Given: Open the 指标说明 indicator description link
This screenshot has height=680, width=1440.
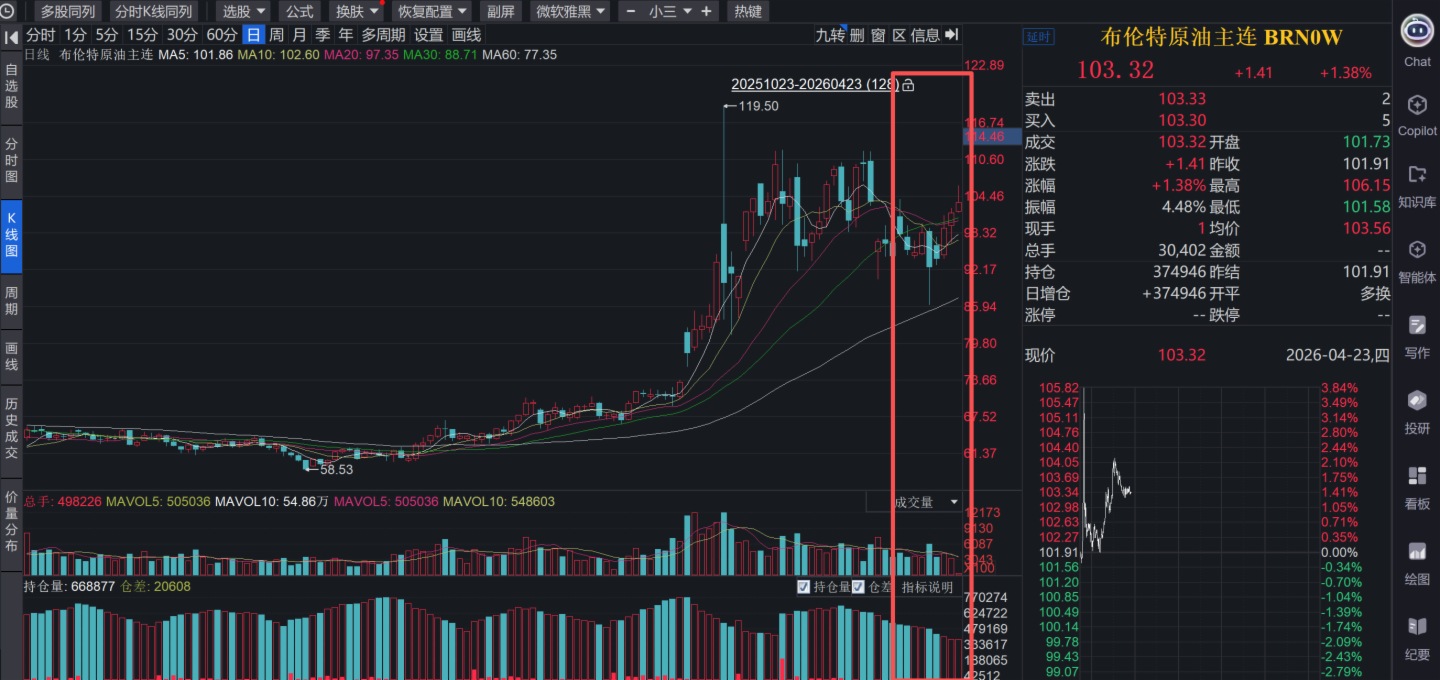Looking at the screenshot, I should pos(927,587).
